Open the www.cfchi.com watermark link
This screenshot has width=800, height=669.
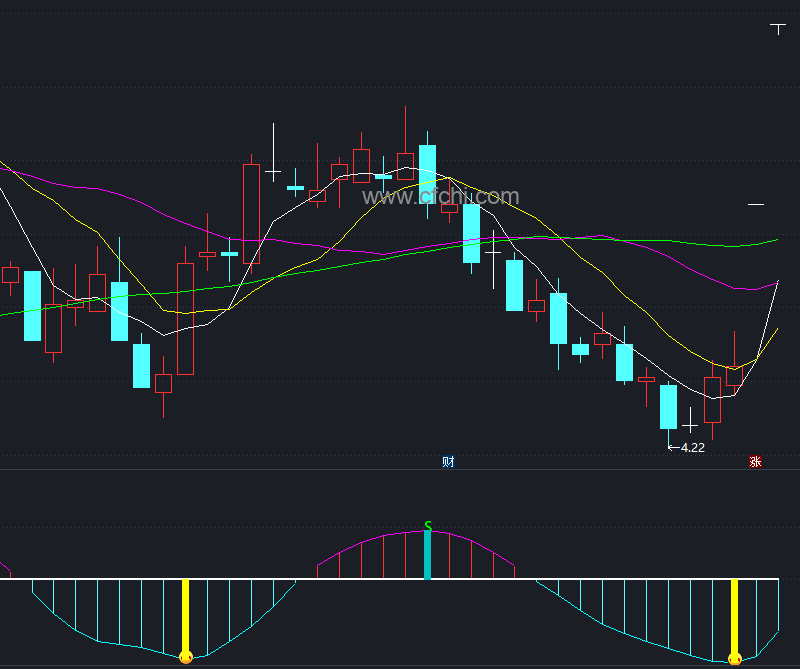tap(440, 197)
